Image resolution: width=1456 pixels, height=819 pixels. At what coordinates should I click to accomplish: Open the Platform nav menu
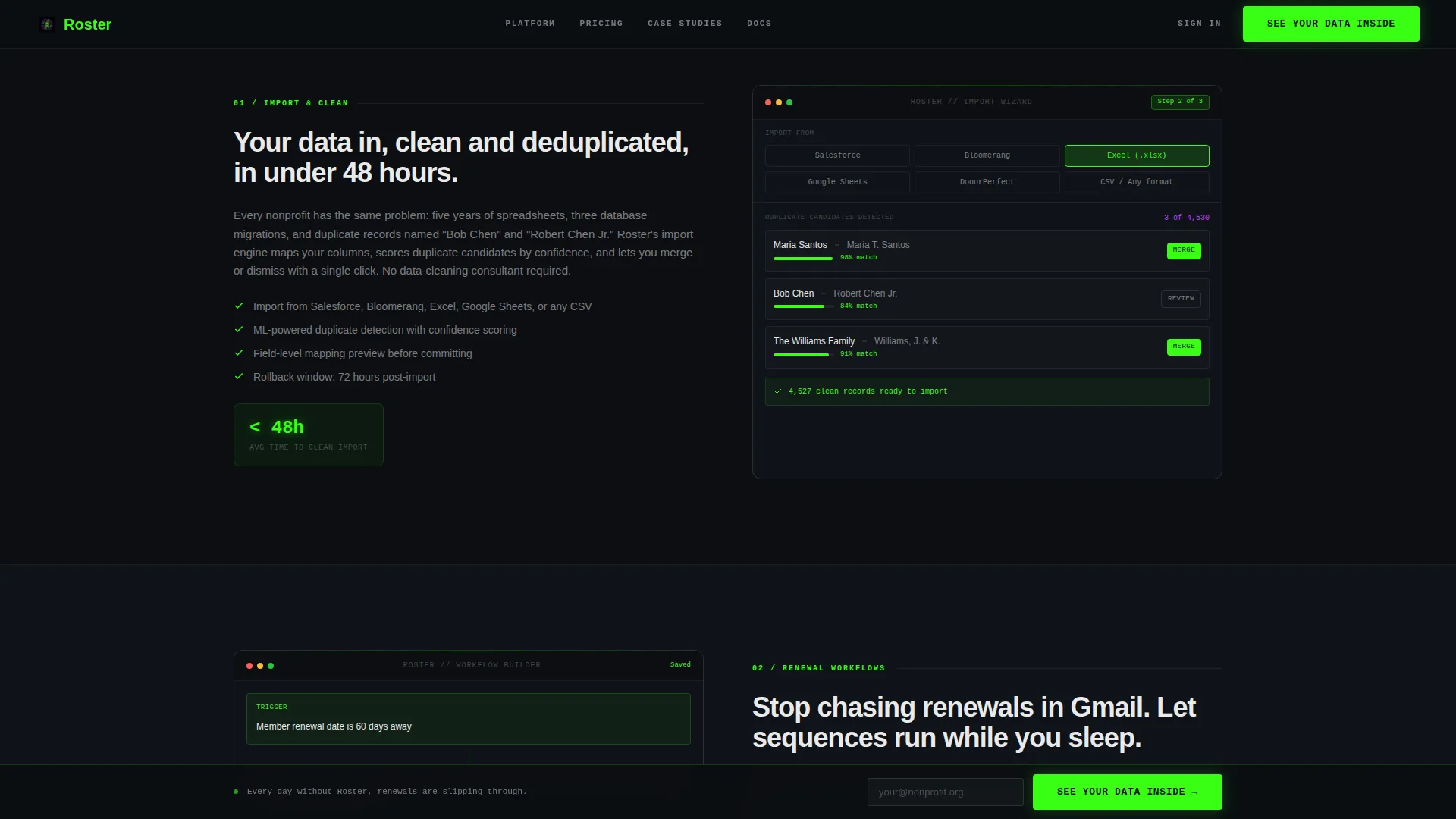pos(530,24)
